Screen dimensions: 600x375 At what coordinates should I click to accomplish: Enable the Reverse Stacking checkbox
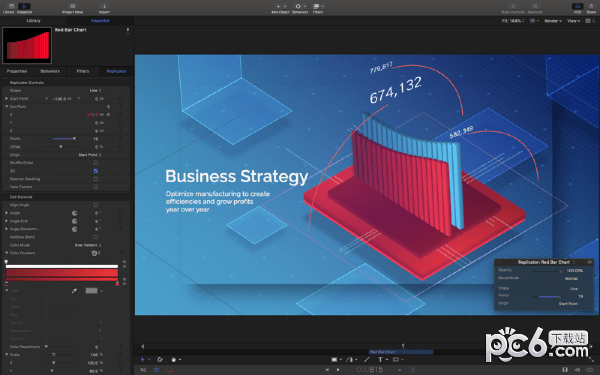point(96,179)
